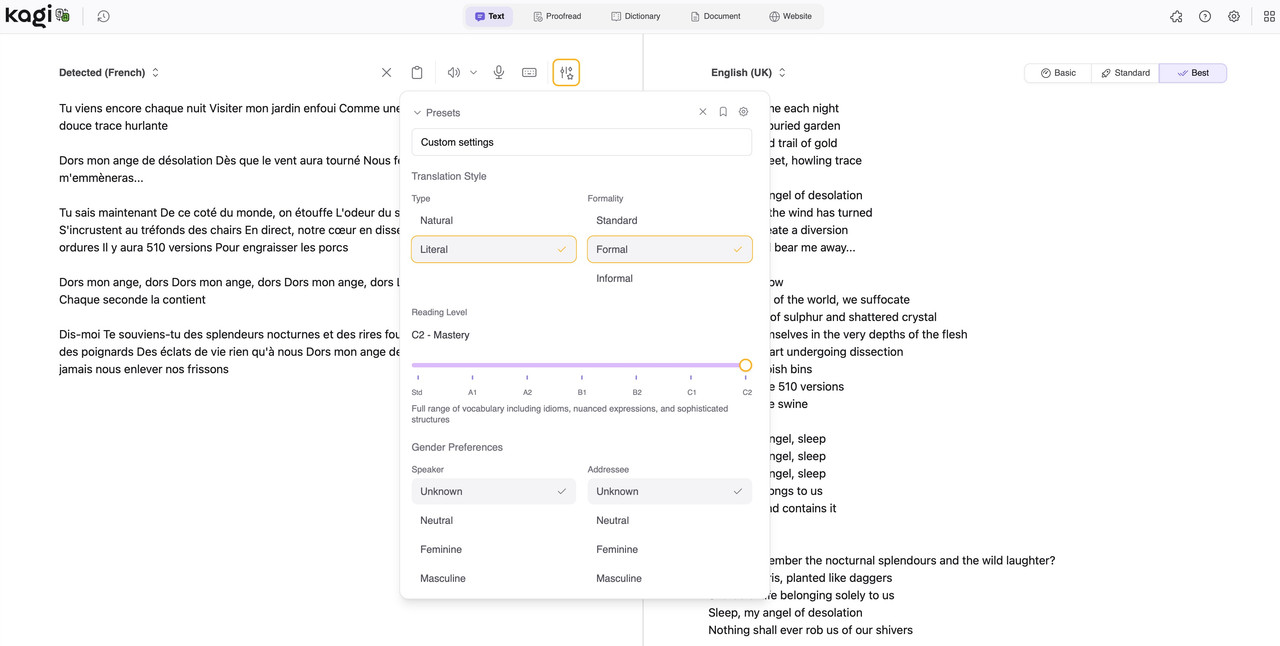Open the translation history
This screenshot has height=646, width=1280.
pyautogui.click(x=103, y=16)
